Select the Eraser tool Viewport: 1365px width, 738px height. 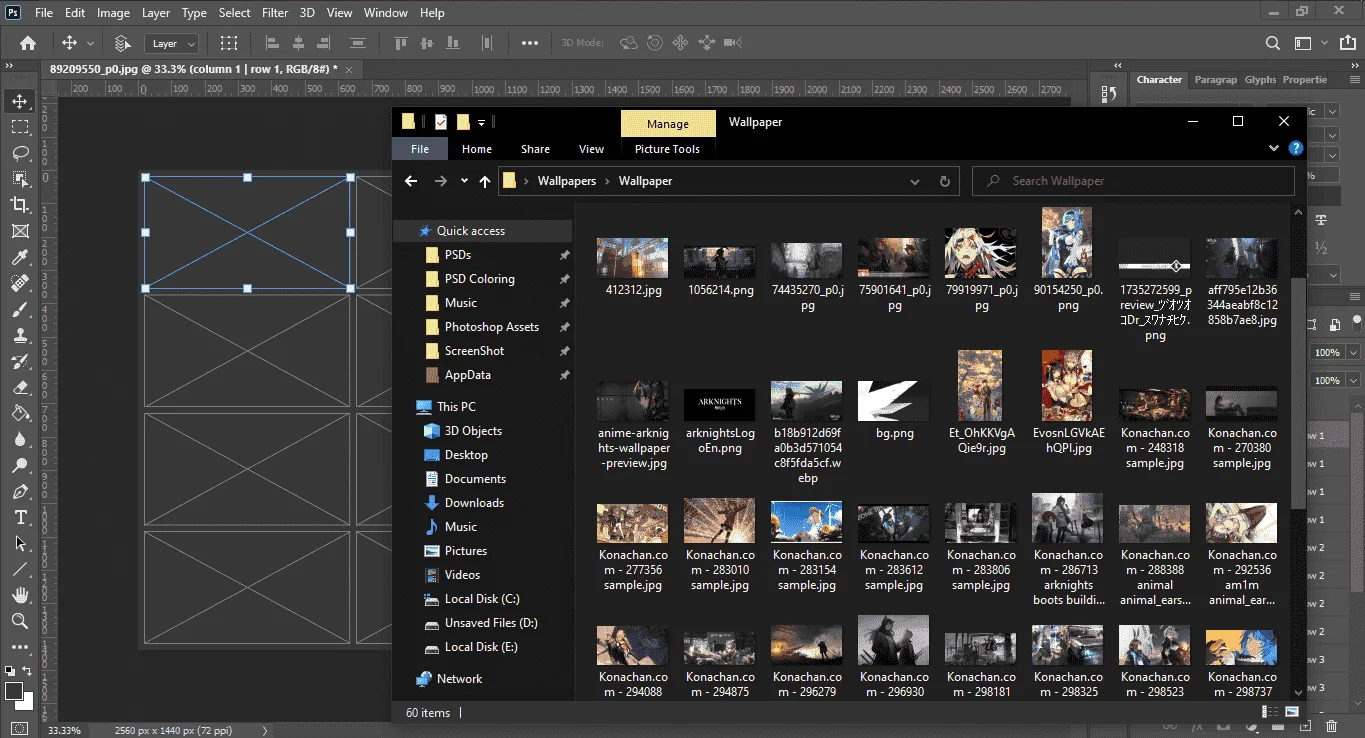[19, 388]
